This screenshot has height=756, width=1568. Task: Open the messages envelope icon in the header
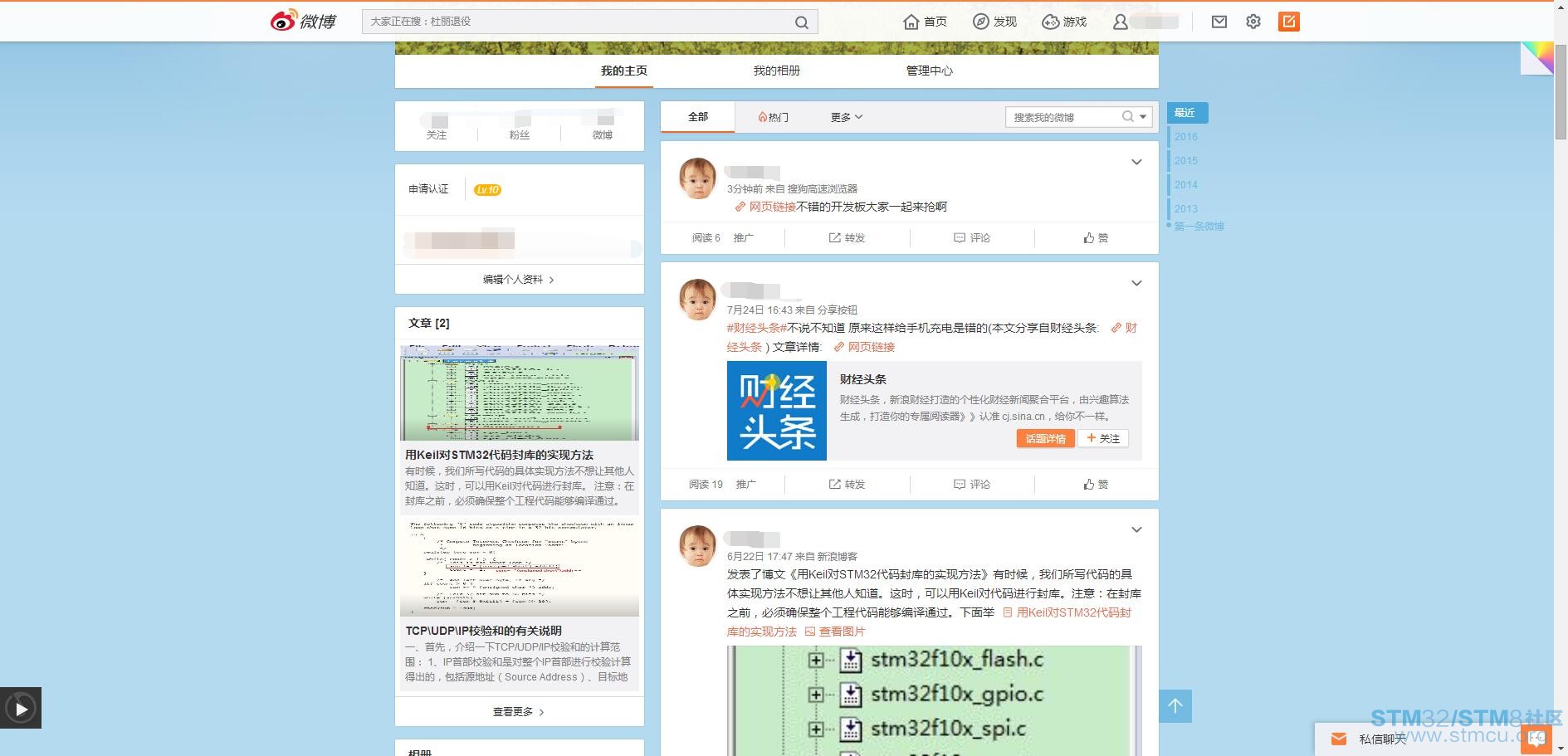tap(1219, 22)
